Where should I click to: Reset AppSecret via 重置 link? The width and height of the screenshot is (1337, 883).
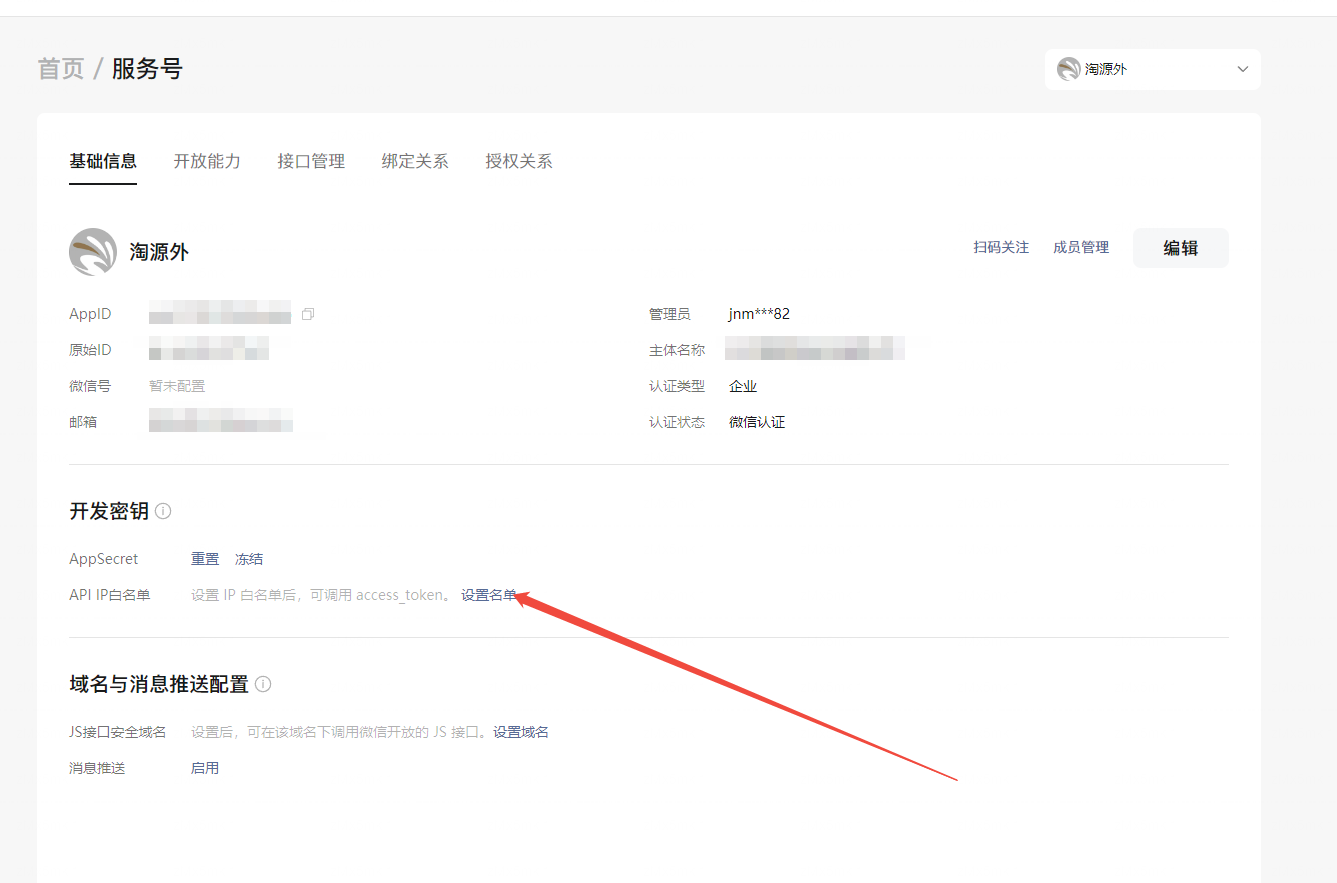point(205,559)
